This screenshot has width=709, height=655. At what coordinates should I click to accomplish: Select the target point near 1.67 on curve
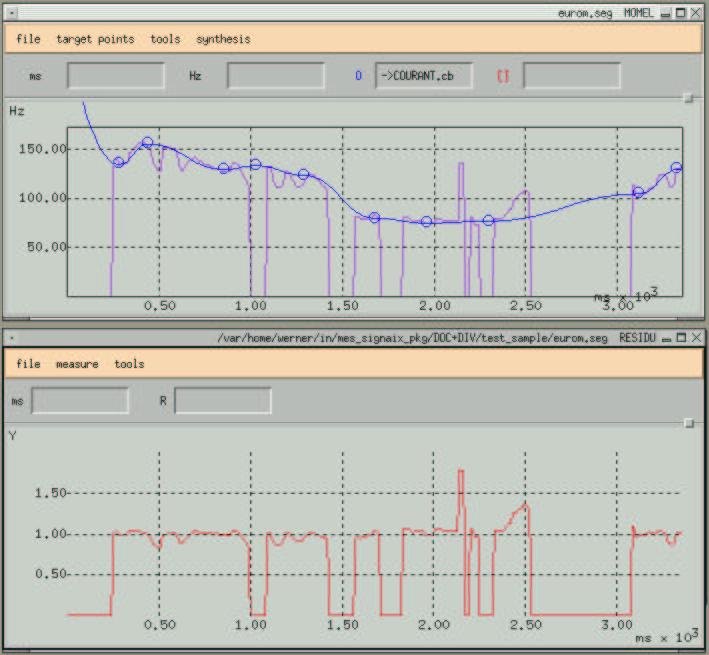pyautogui.click(x=374, y=217)
